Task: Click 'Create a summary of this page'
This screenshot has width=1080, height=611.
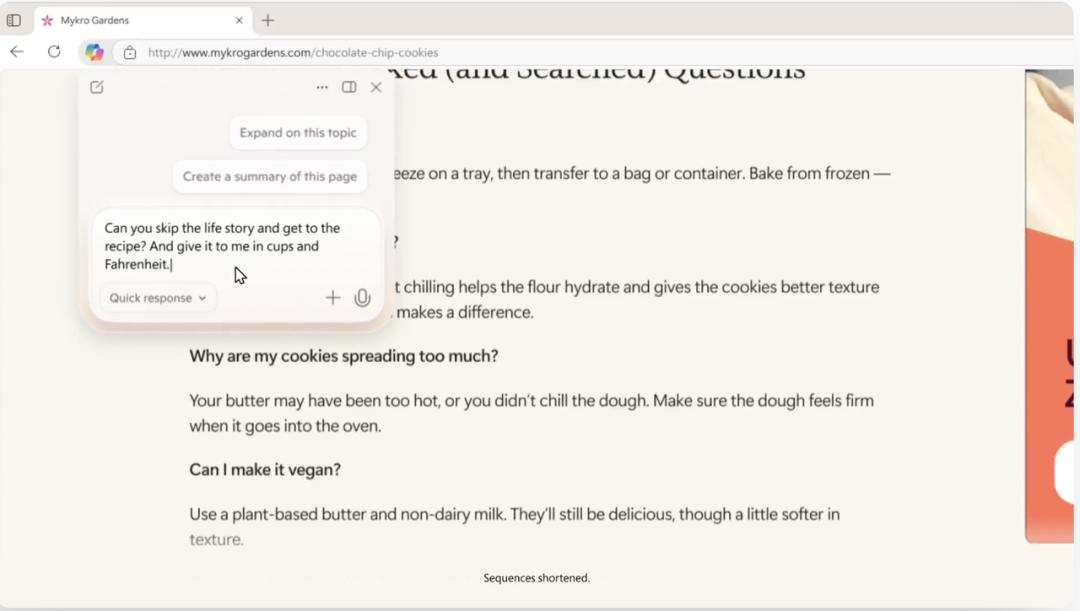Action: tap(270, 176)
